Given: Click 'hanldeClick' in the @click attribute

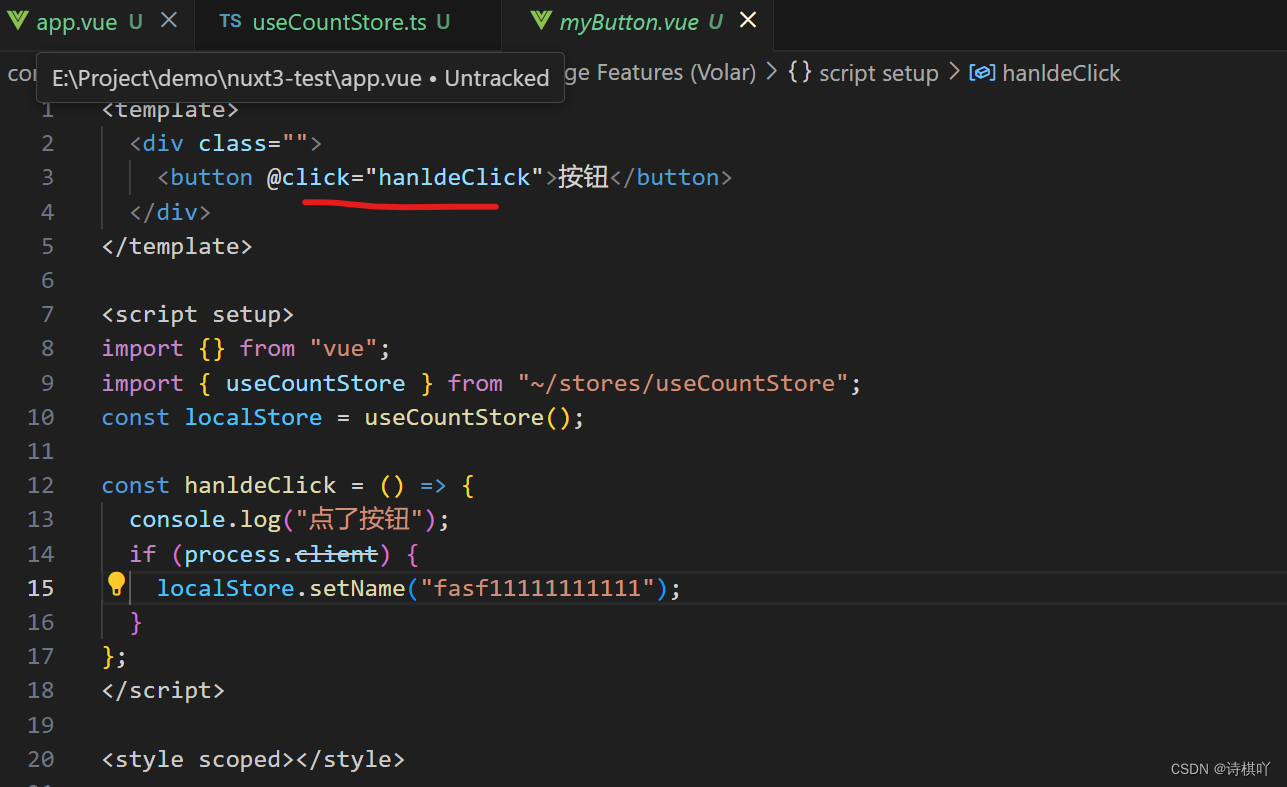Looking at the screenshot, I should tap(455, 177).
